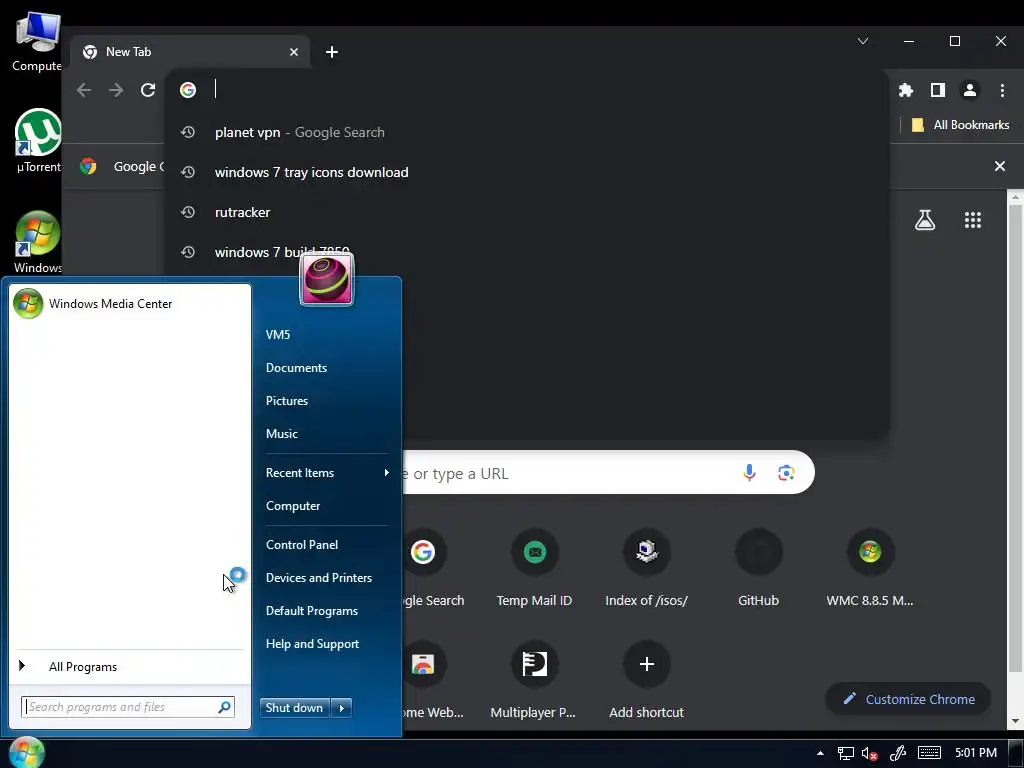Open Computer from Start menu
Image resolution: width=1024 pixels, height=768 pixels.
pyautogui.click(x=293, y=505)
